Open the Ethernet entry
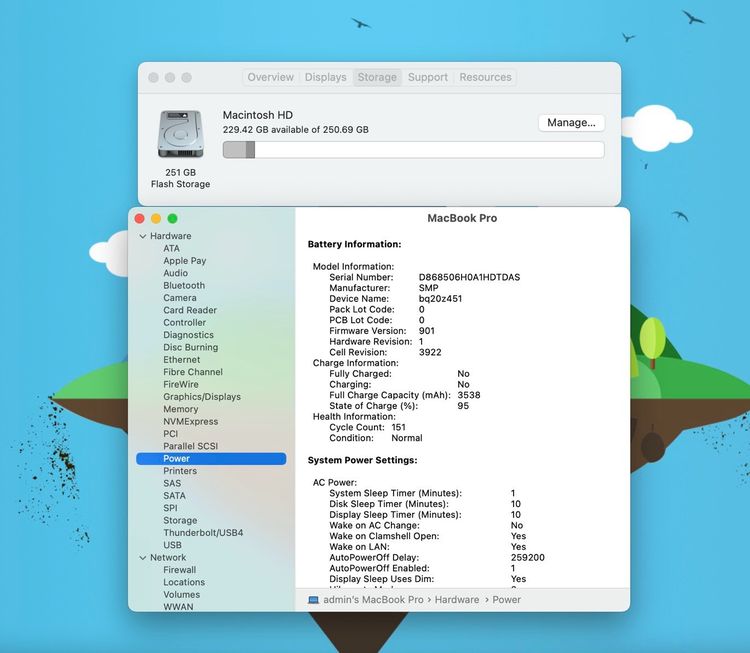The height and width of the screenshot is (653, 750). click(182, 360)
